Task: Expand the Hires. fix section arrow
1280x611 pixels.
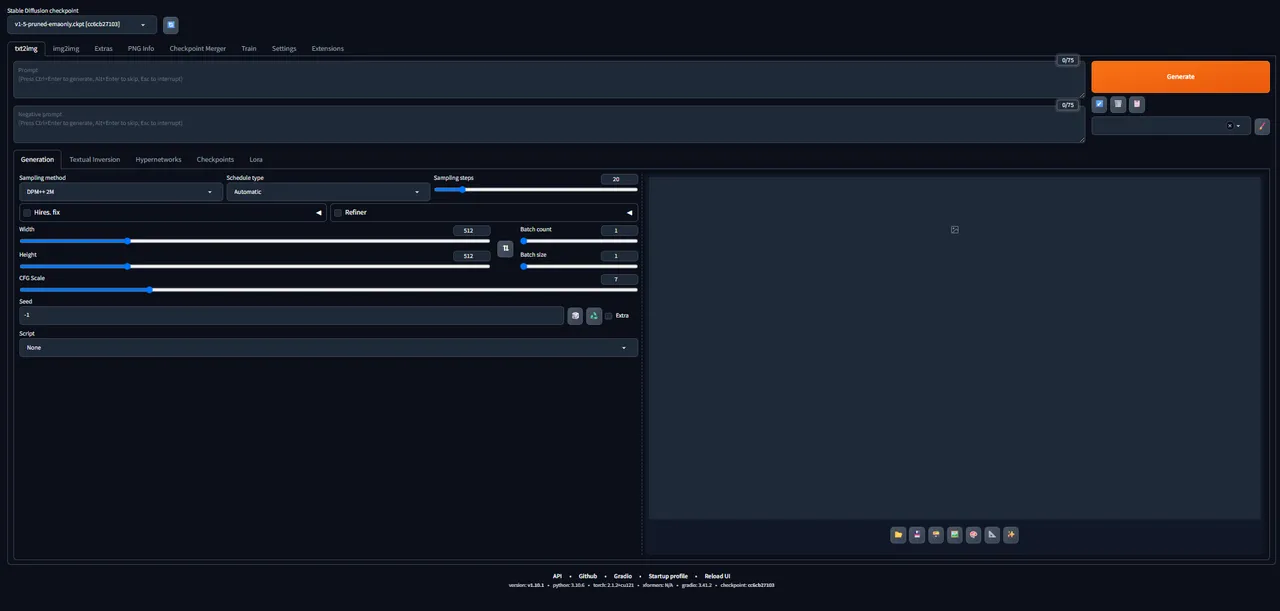Action: (x=319, y=213)
